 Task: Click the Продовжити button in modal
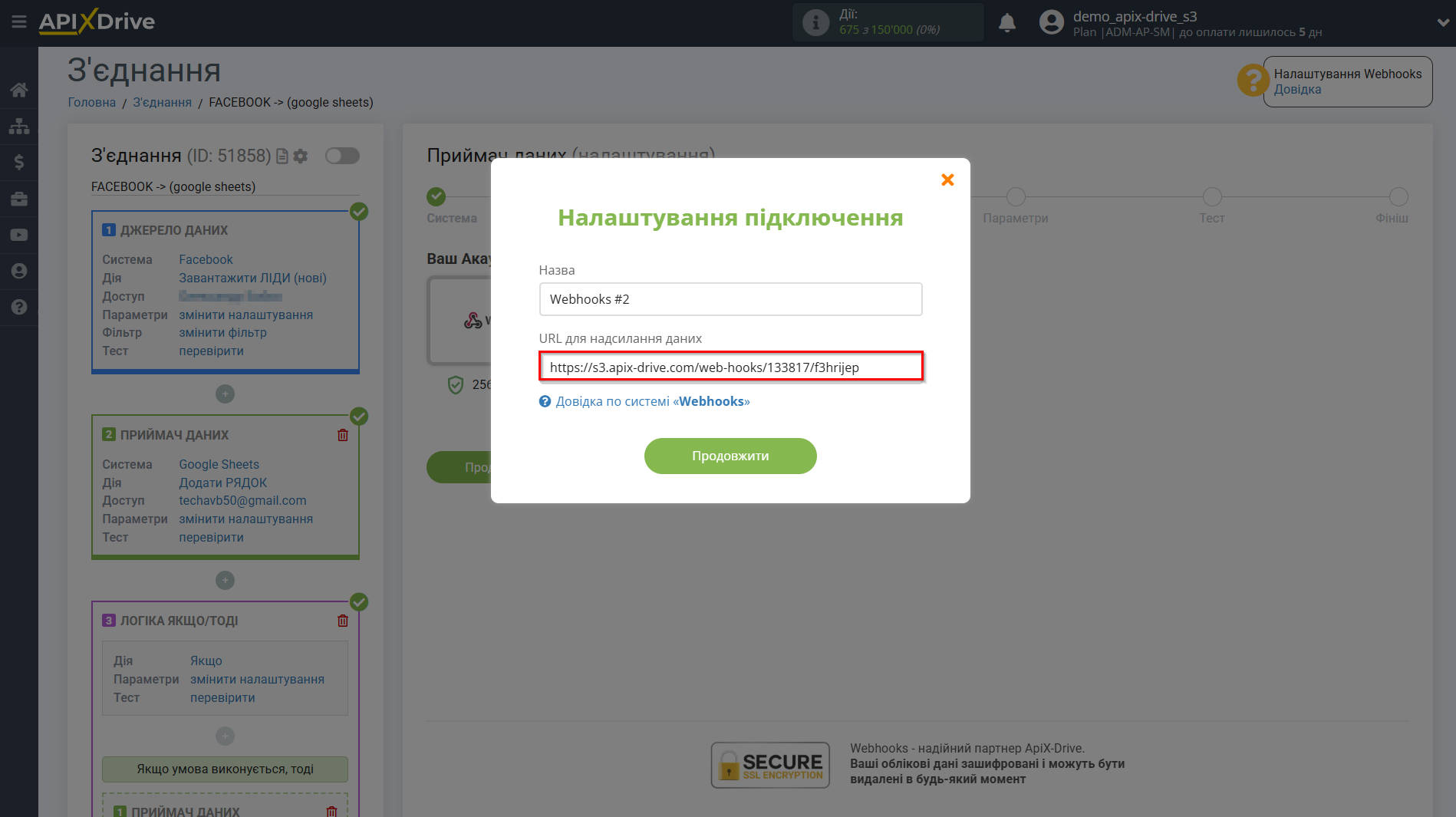(x=730, y=456)
